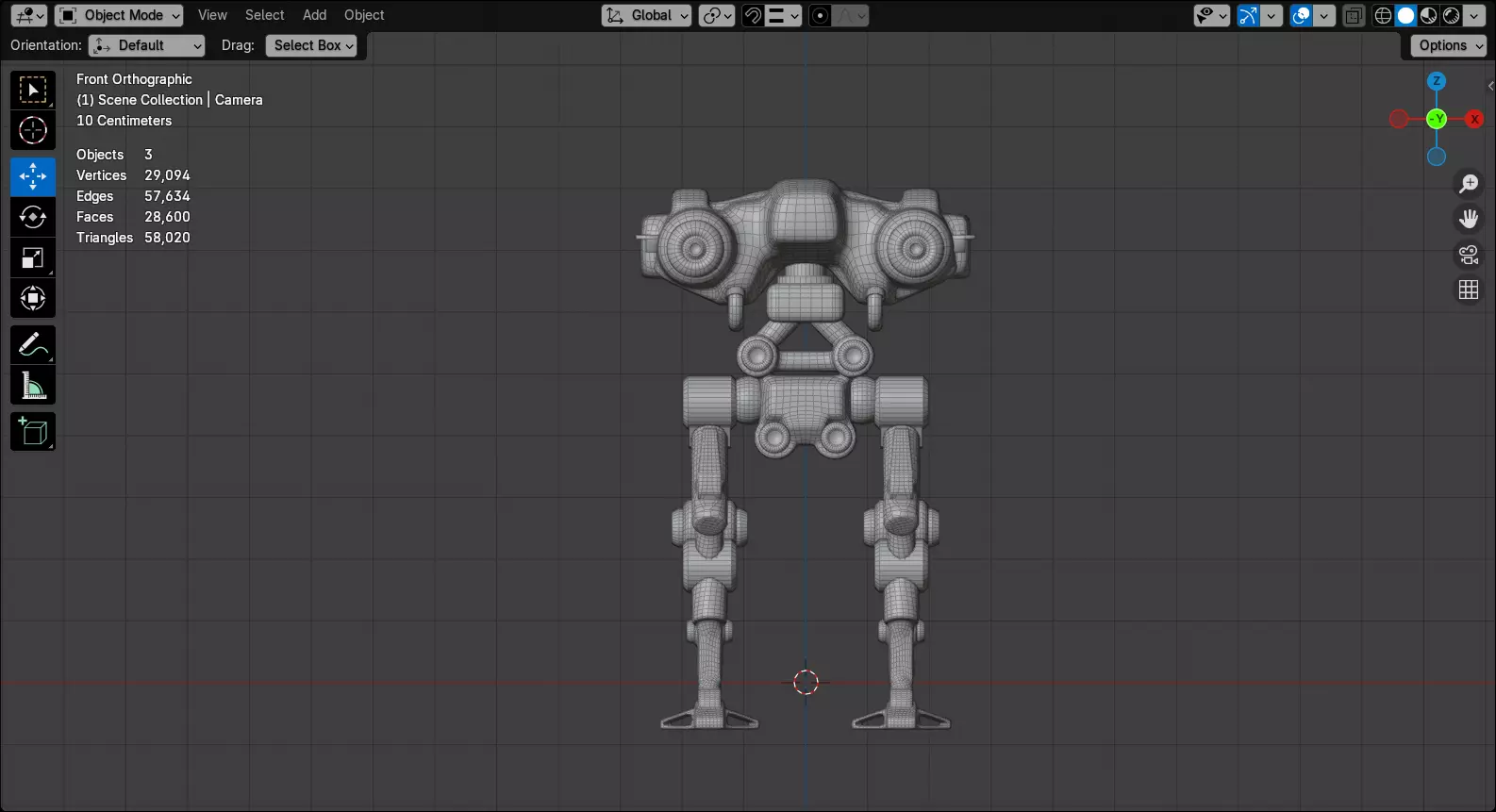Activate the Transform tool

click(33, 298)
